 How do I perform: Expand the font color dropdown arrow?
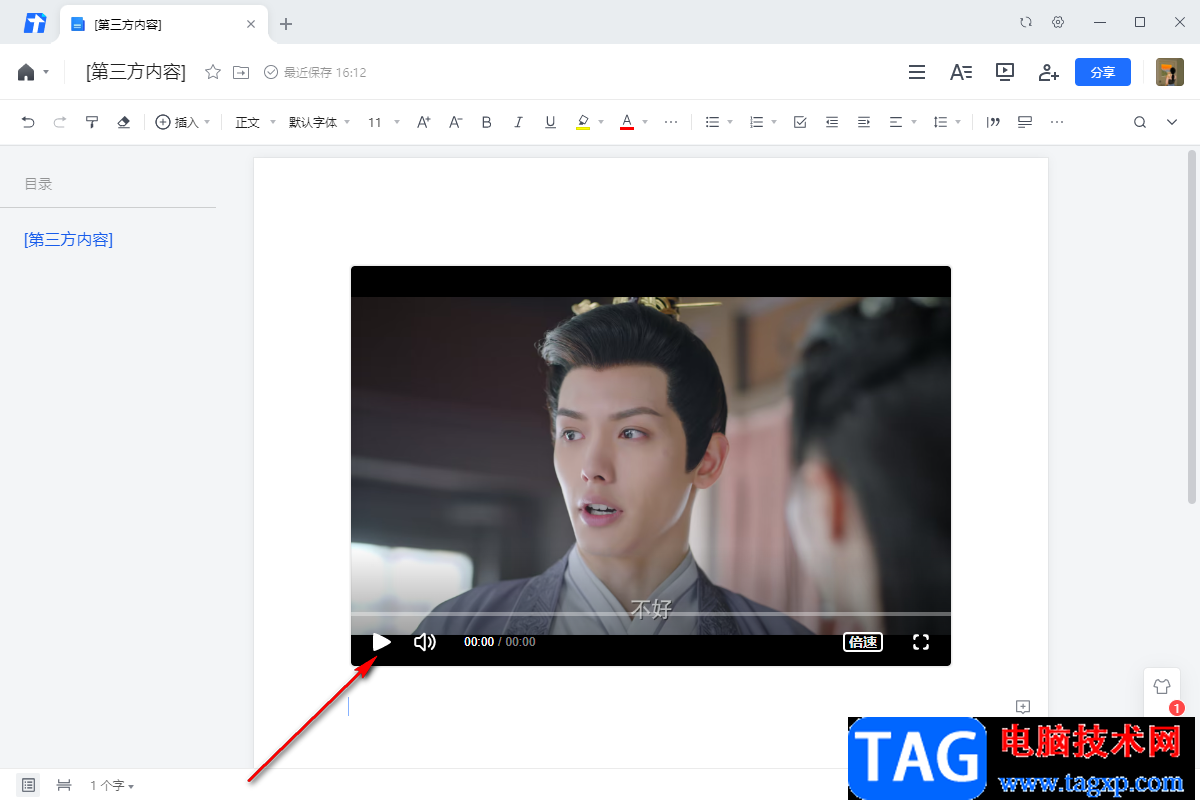click(x=645, y=122)
